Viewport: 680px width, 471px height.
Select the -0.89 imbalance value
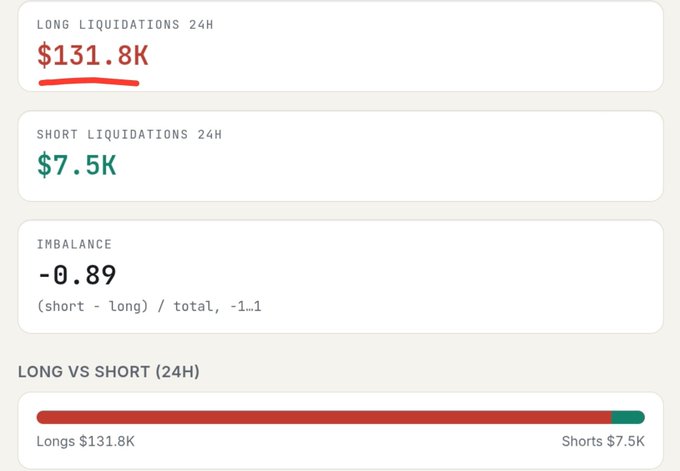[77, 275]
